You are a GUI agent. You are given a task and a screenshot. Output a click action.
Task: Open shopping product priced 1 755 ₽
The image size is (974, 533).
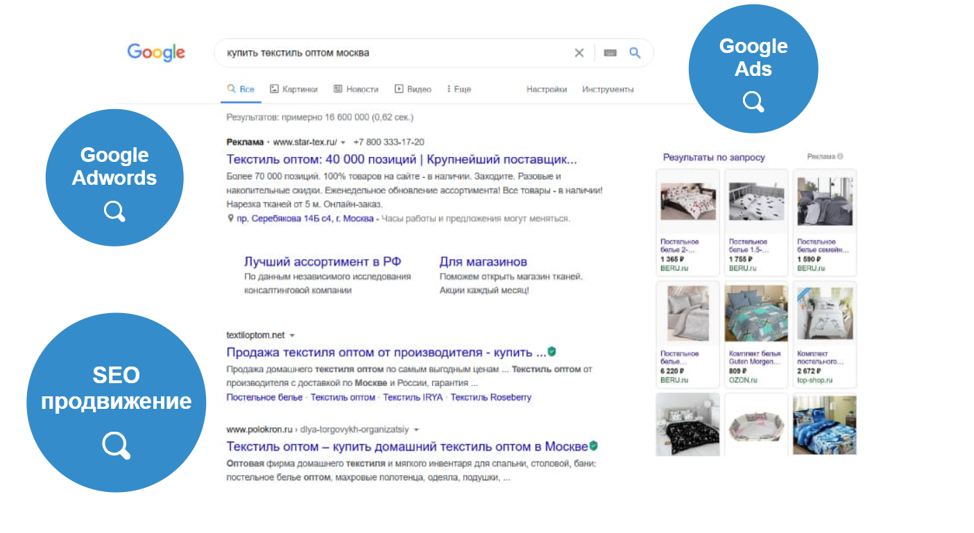[x=756, y=222]
